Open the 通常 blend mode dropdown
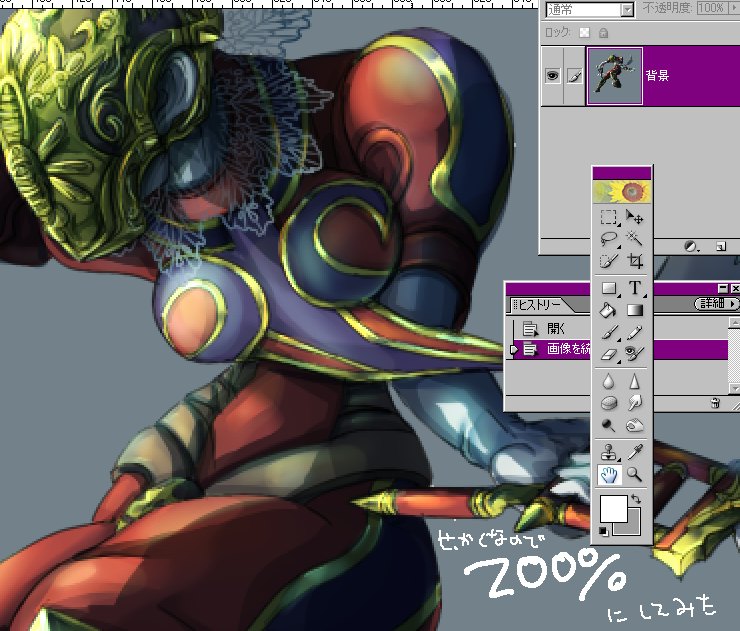 coord(627,9)
